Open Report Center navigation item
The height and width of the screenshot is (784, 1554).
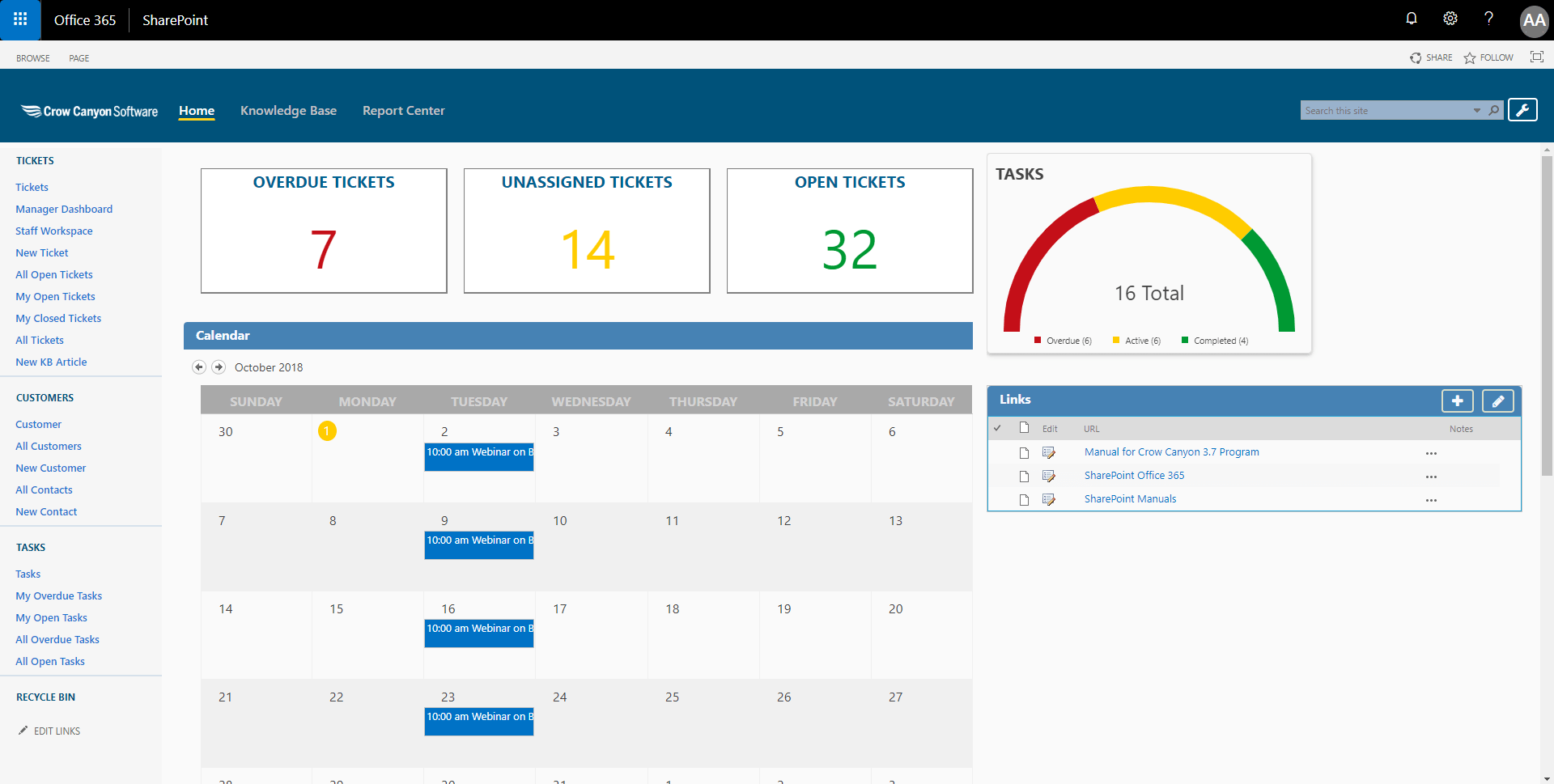[x=404, y=111]
